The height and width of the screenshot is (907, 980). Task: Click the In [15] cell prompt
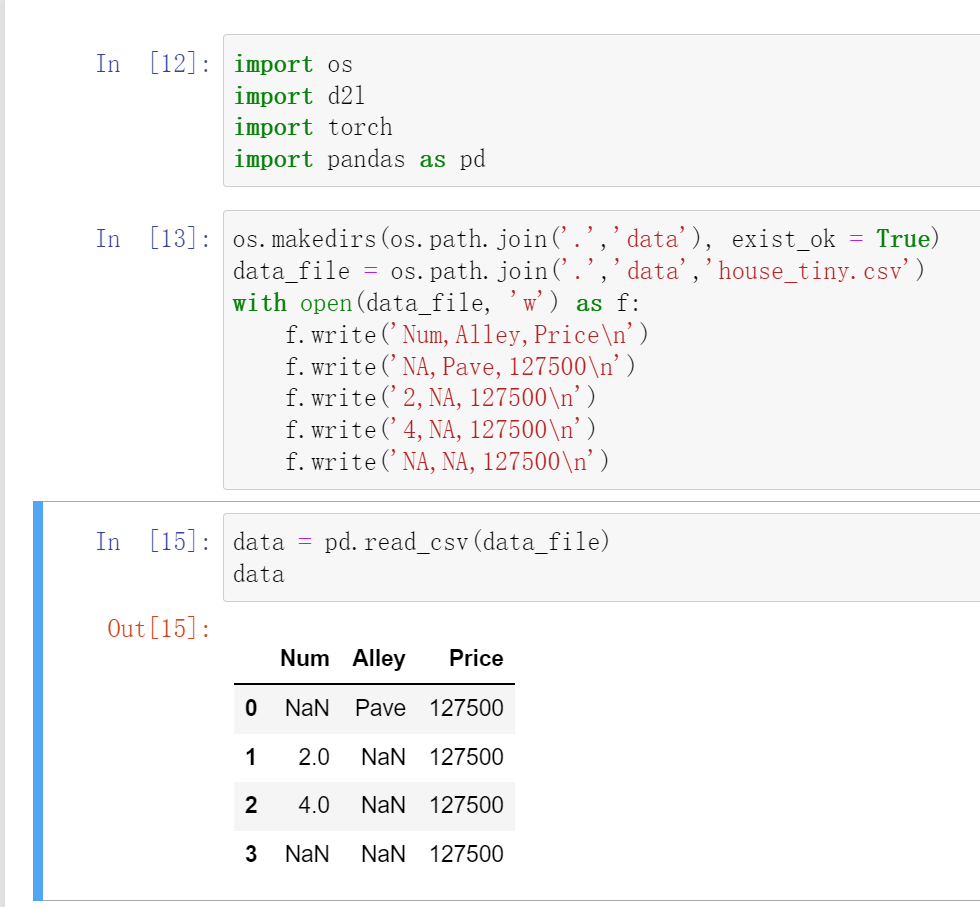pyautogui.click(x=153, y=541)
